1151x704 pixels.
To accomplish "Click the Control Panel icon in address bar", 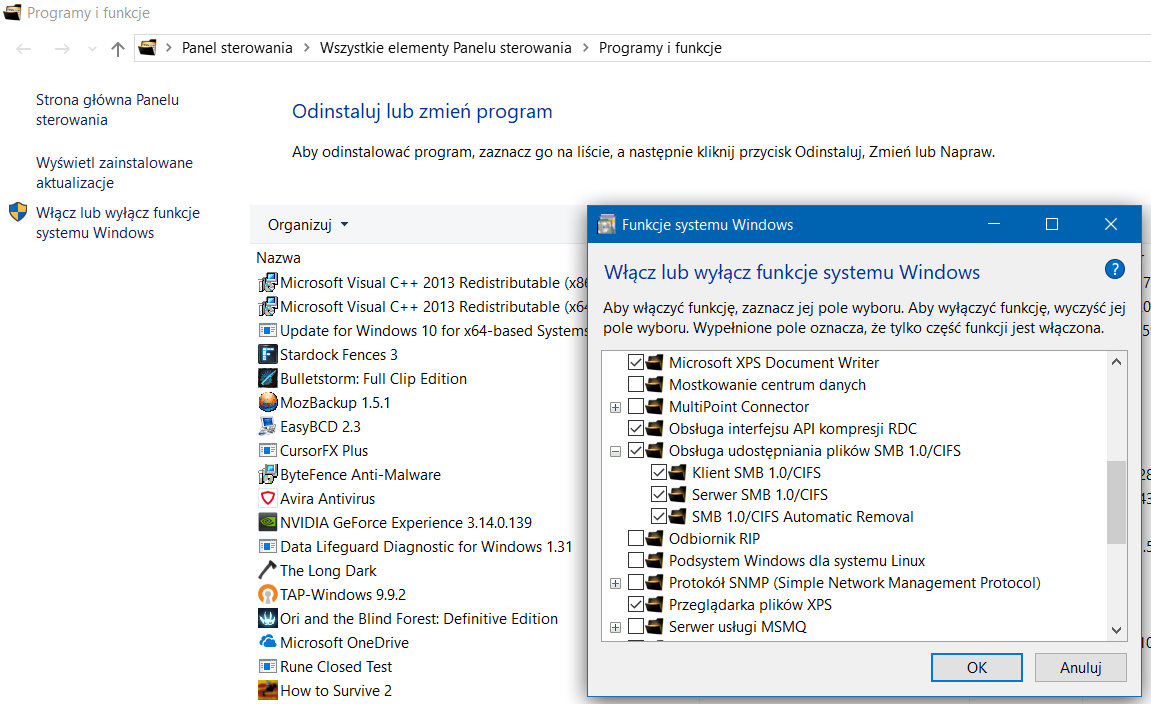I will coord(148,48).
